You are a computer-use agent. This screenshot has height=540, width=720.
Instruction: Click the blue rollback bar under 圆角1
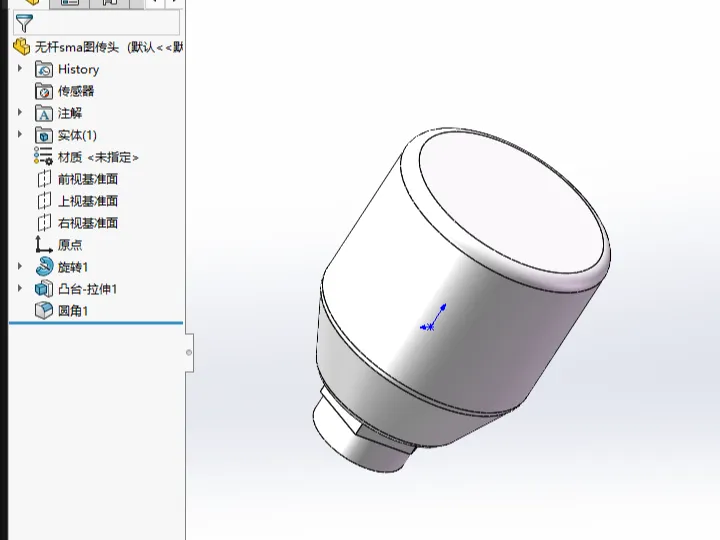pyautogui.click(x=96, y=323)
